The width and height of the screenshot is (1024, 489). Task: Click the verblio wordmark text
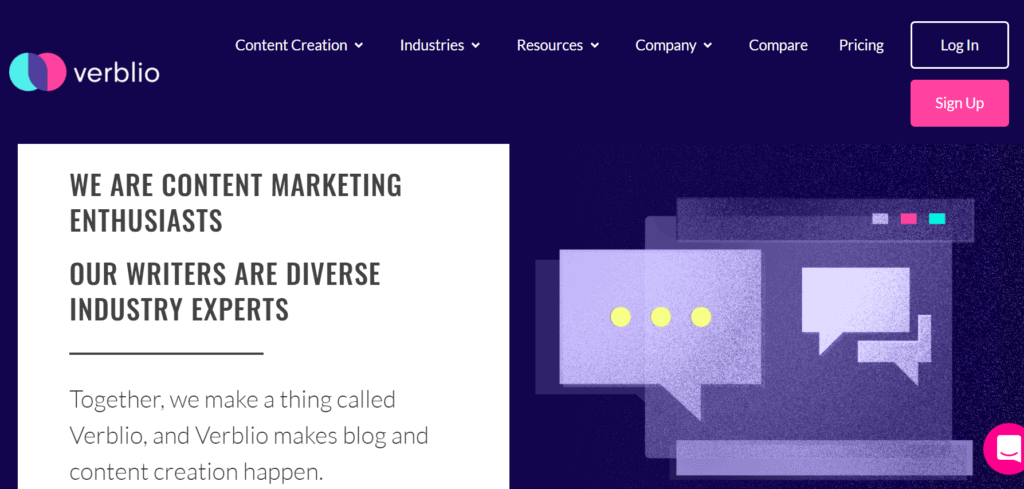[x=116, y=72]
